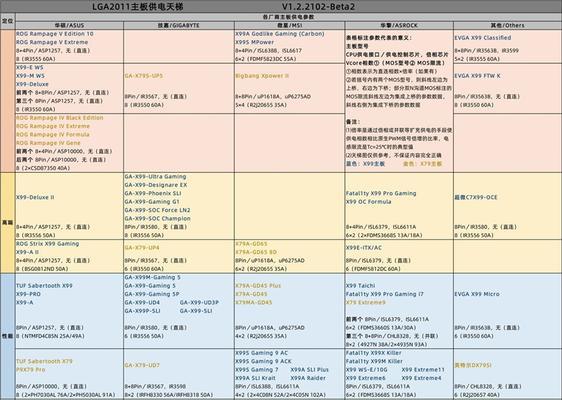Click 'ROG Rampage V Extreme' text
Screen dimensions: 562x400
pos(52,42)
